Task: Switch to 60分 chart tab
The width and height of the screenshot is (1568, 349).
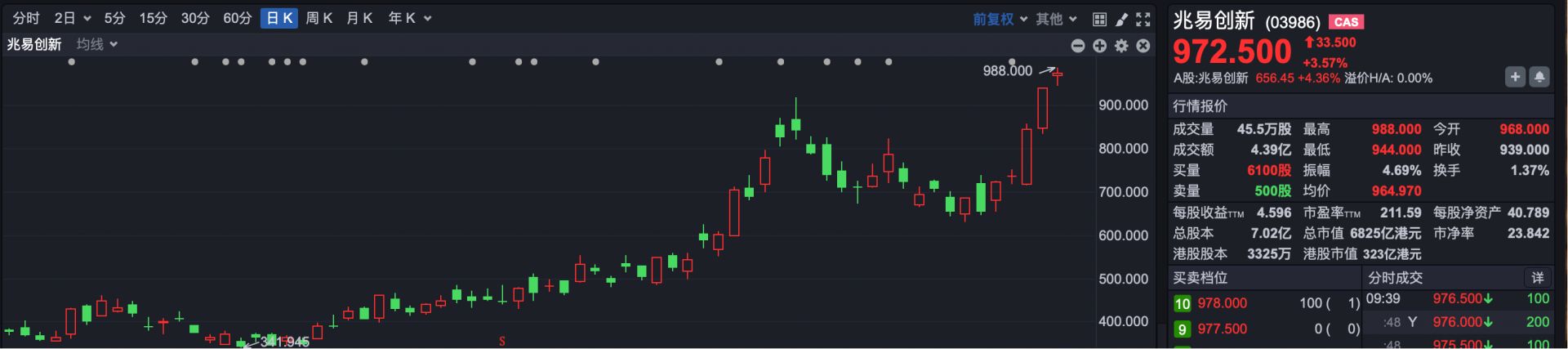Action: (238, 18)
